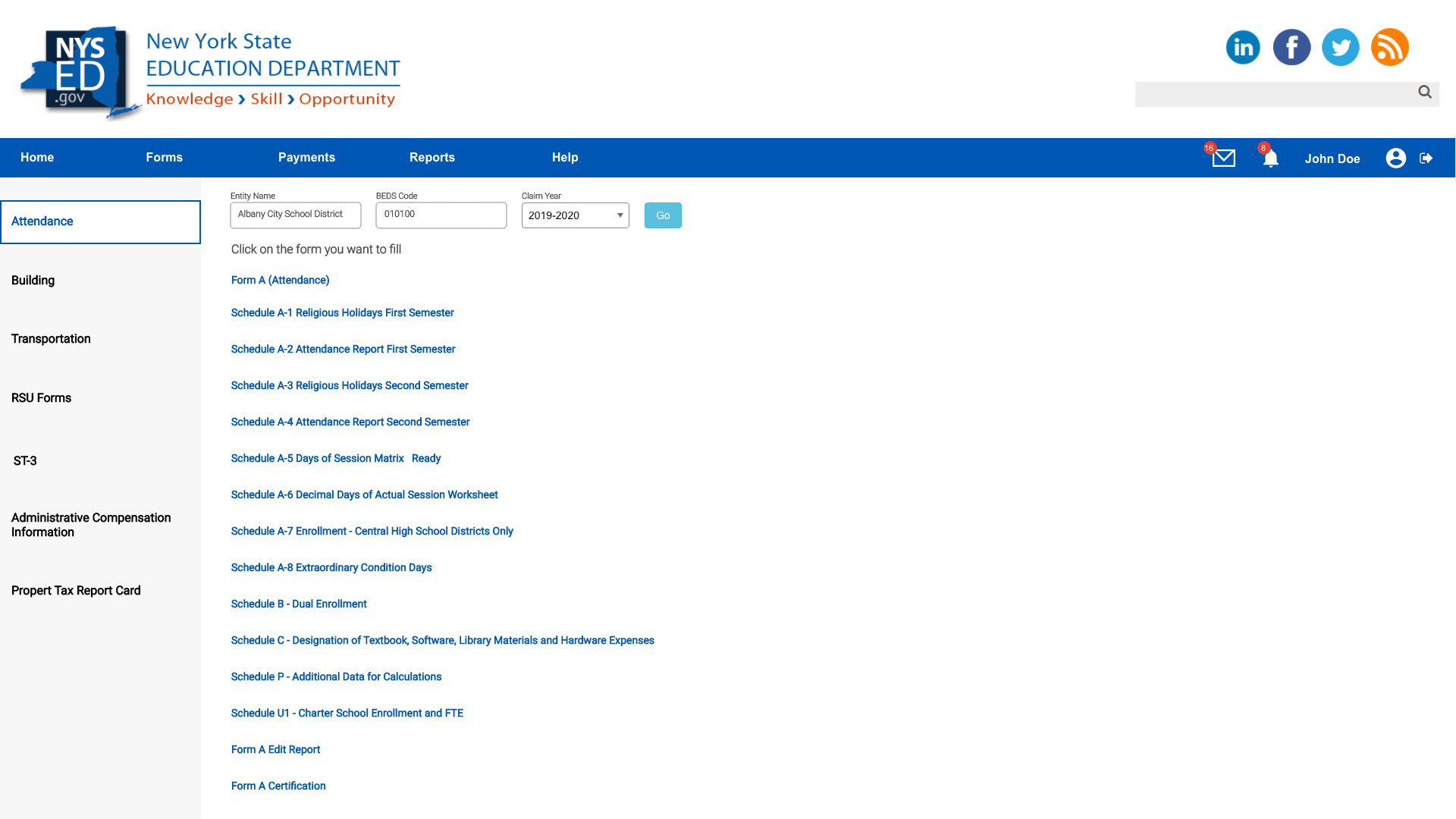Open the Reports menu
Viewport: 1456px width, 819px height.
(431, 158)
